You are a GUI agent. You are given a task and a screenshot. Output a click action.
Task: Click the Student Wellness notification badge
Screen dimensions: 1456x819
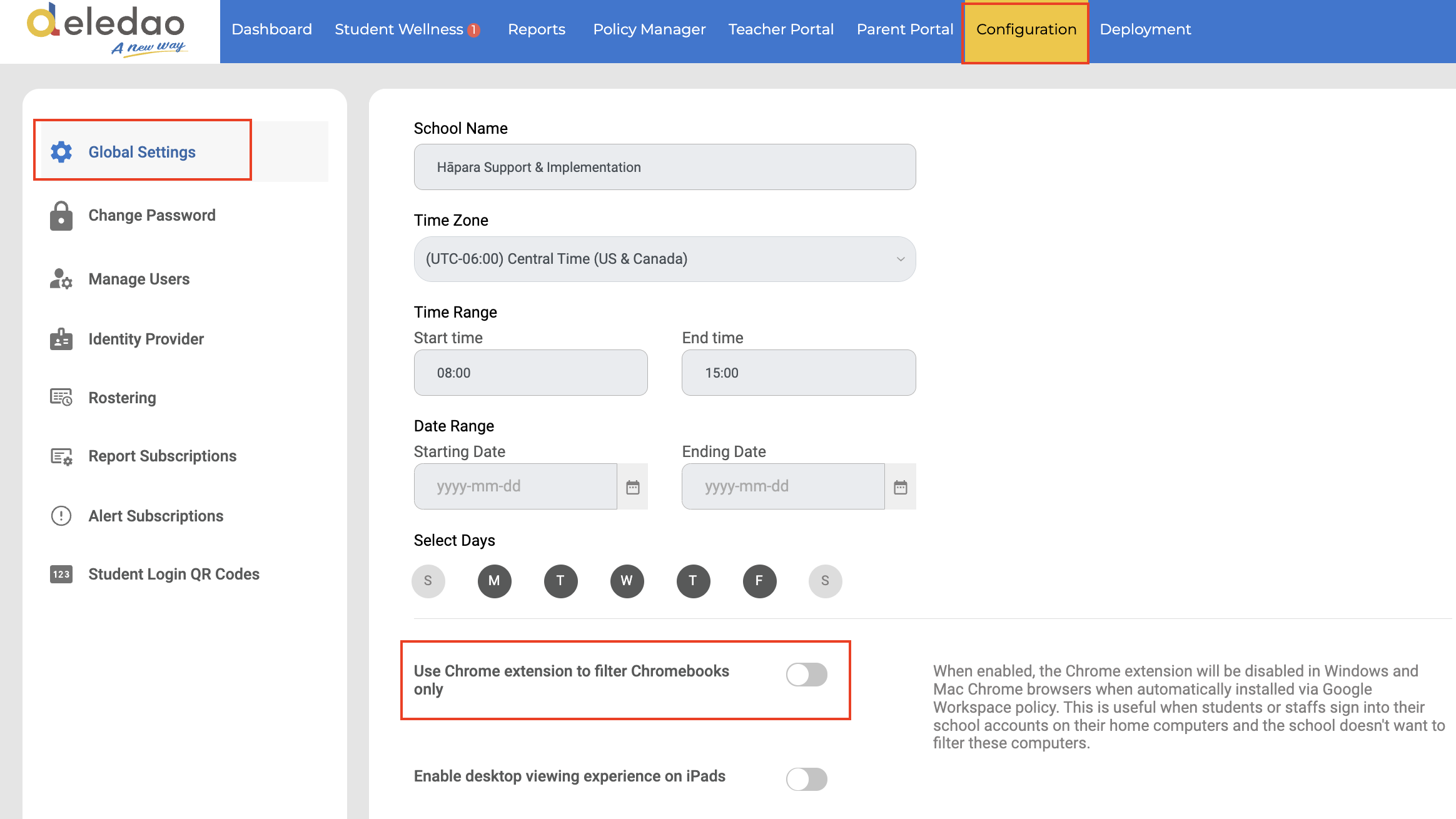[x=474, y=30]
